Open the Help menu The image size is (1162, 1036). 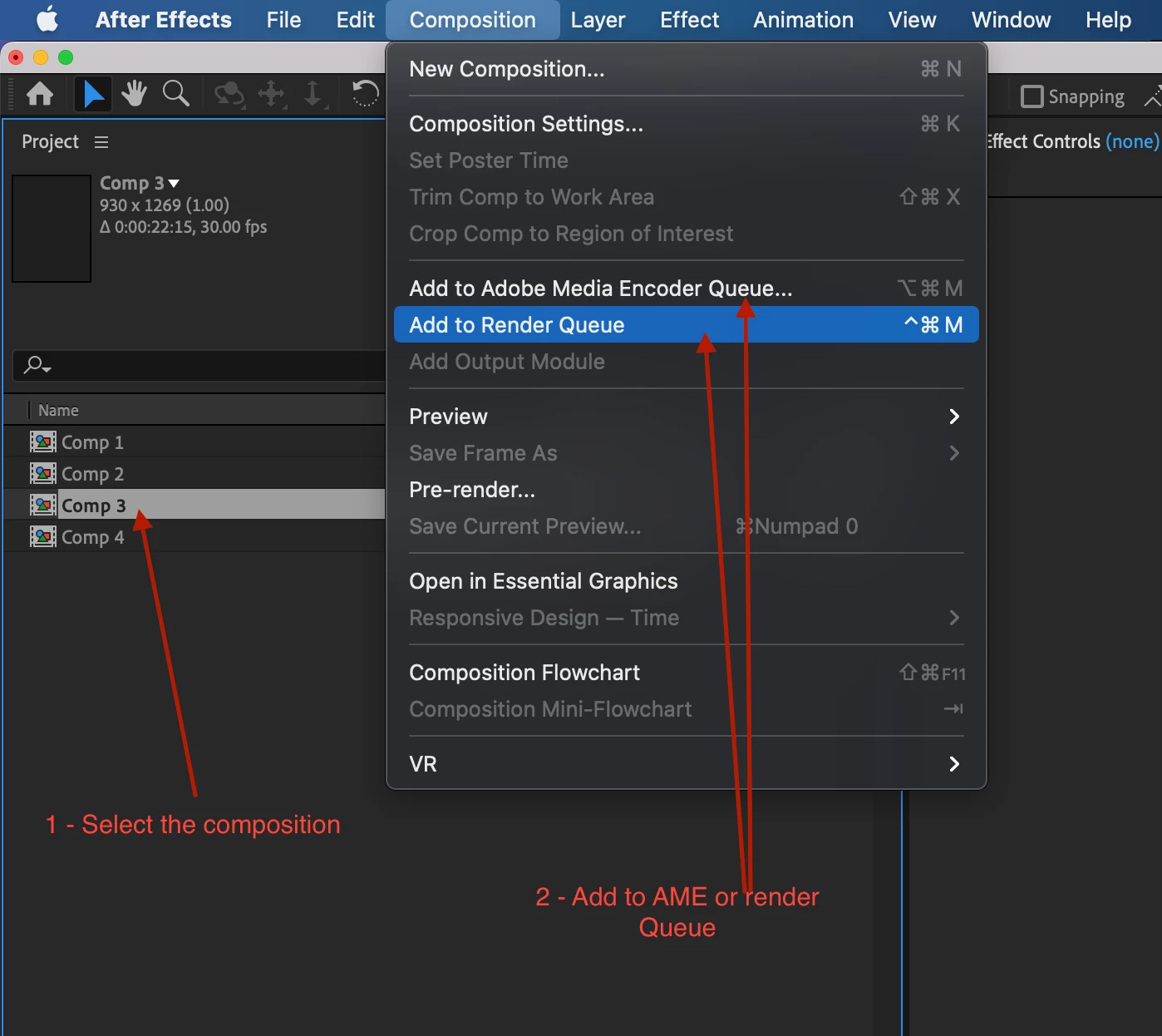coord(1108,20)
